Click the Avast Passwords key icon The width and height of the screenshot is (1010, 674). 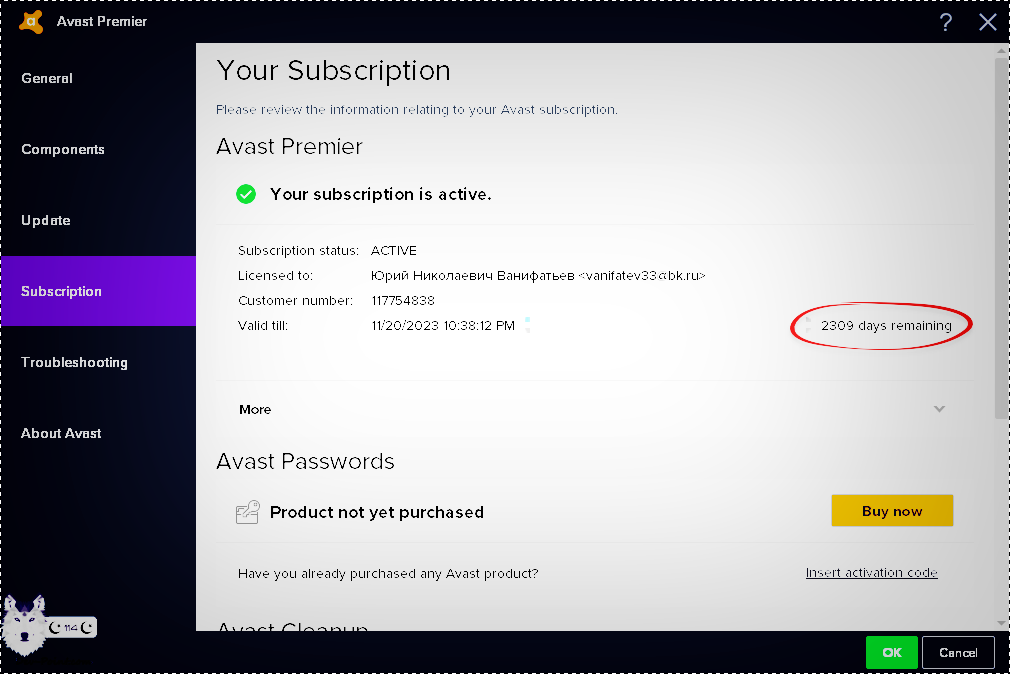click(x=248, y=512)
